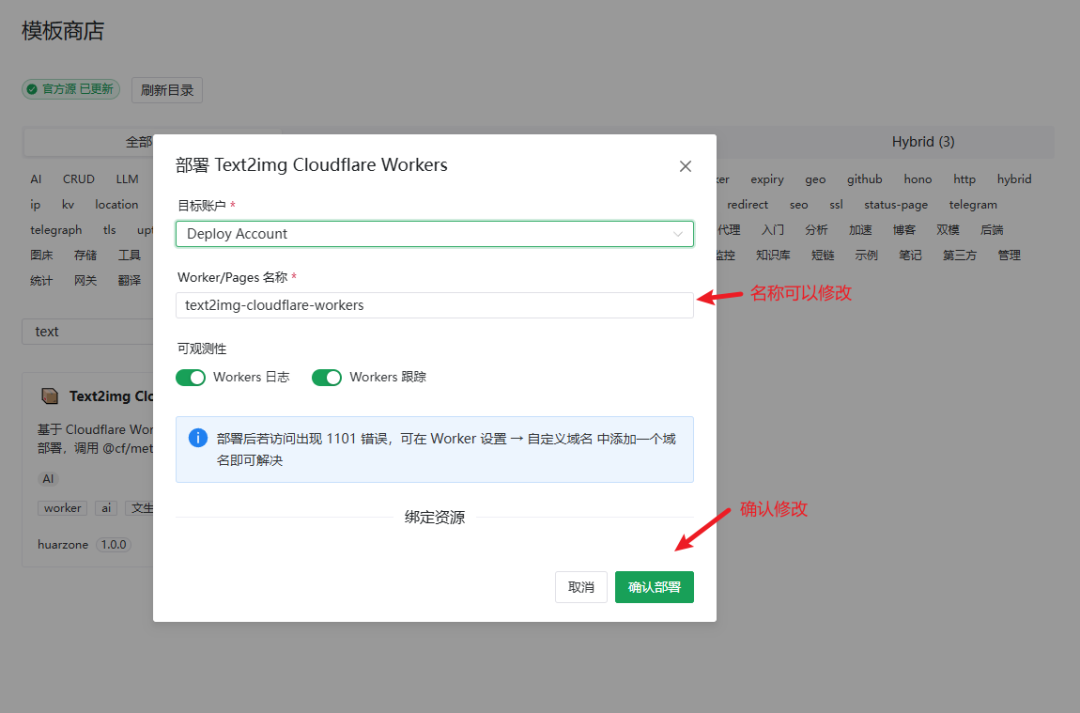Switch to the 全部 tab

click(138, 141)
